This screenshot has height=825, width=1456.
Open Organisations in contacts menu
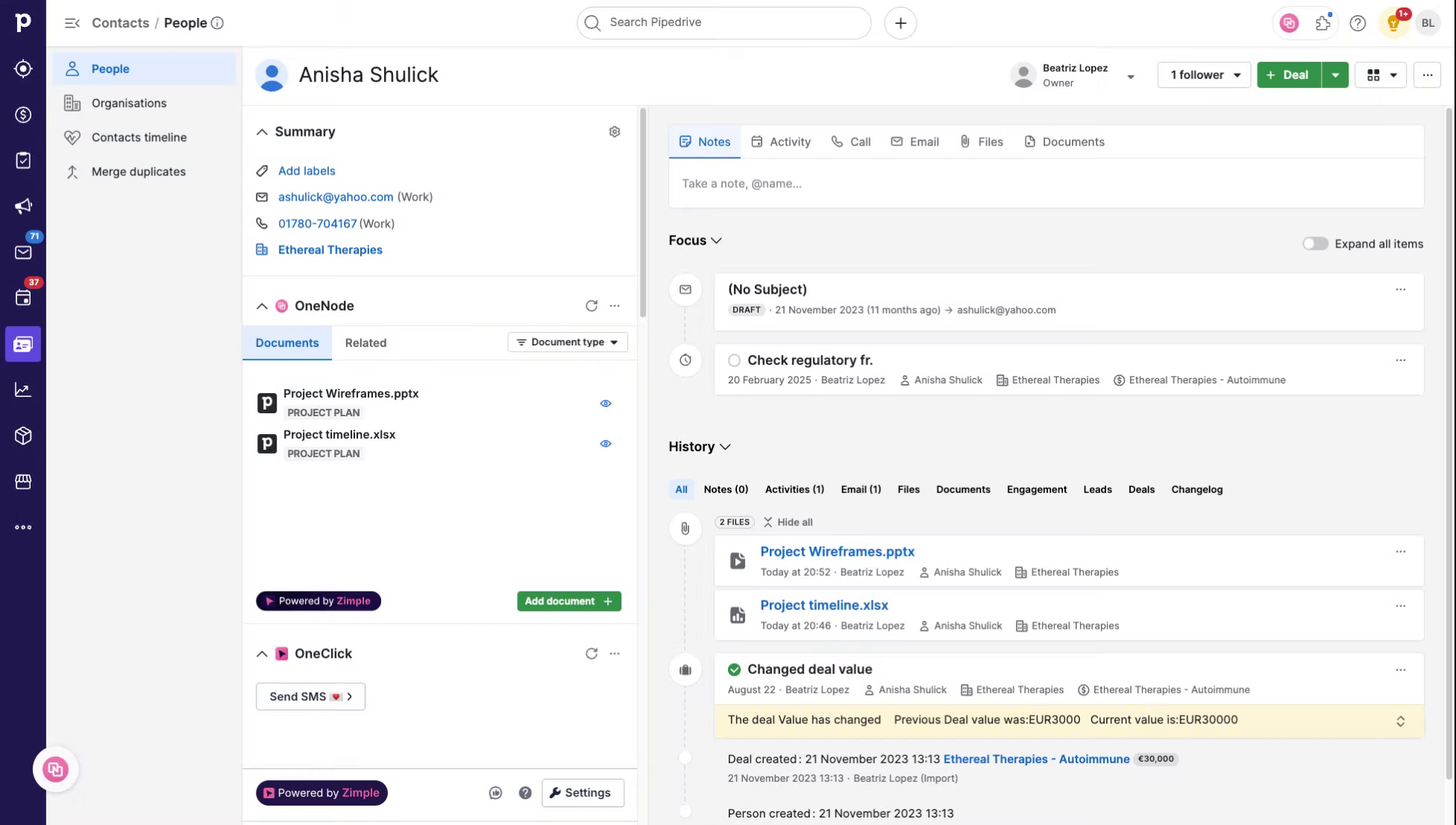(145, 103)
